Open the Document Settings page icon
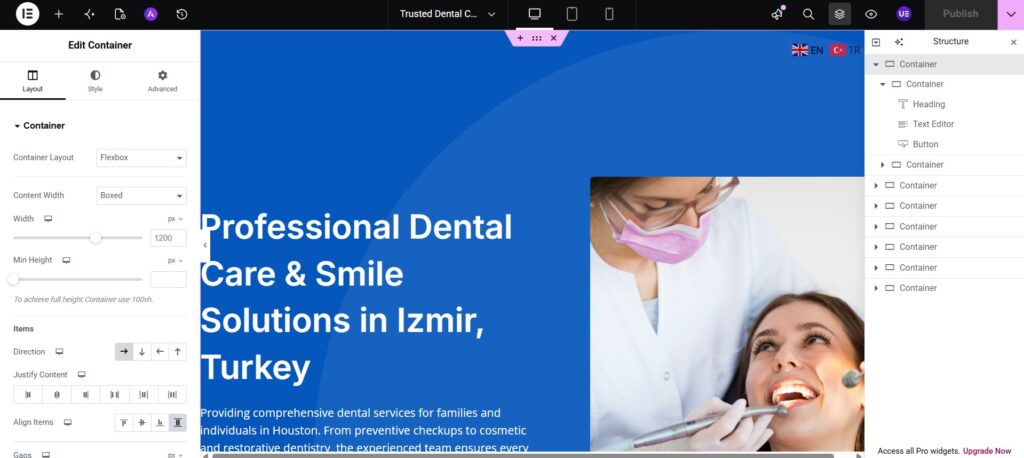 point(120,14)
